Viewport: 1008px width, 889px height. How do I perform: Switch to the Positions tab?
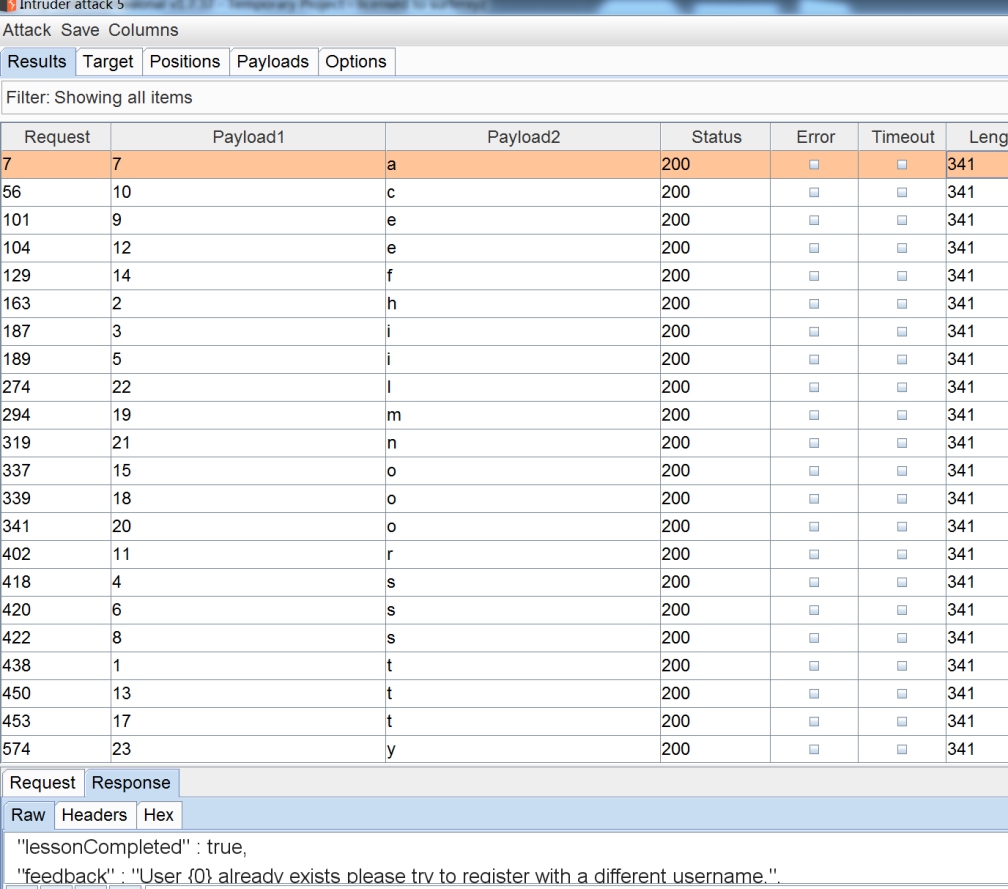[185, 62]
